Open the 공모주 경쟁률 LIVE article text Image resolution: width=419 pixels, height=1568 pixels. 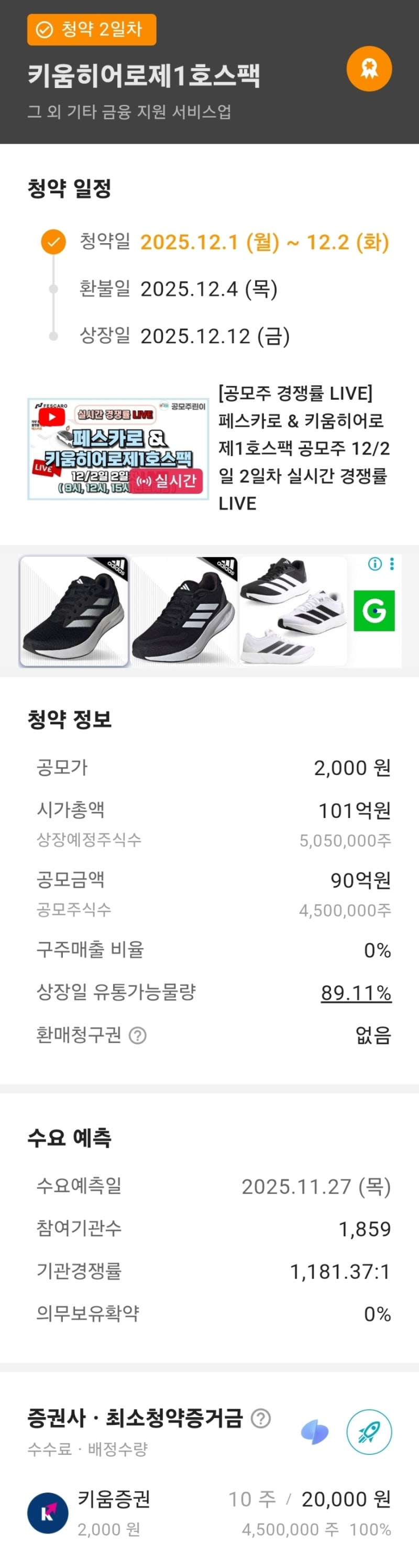coord(304,448)
